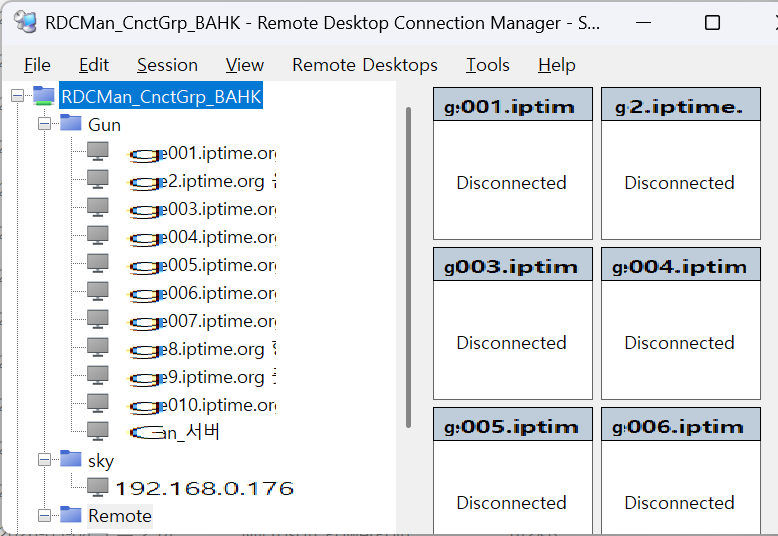Click monitor icon of 003.iptime.org server
The height and width of the screenshot is (536, 778).
(98, 207)
